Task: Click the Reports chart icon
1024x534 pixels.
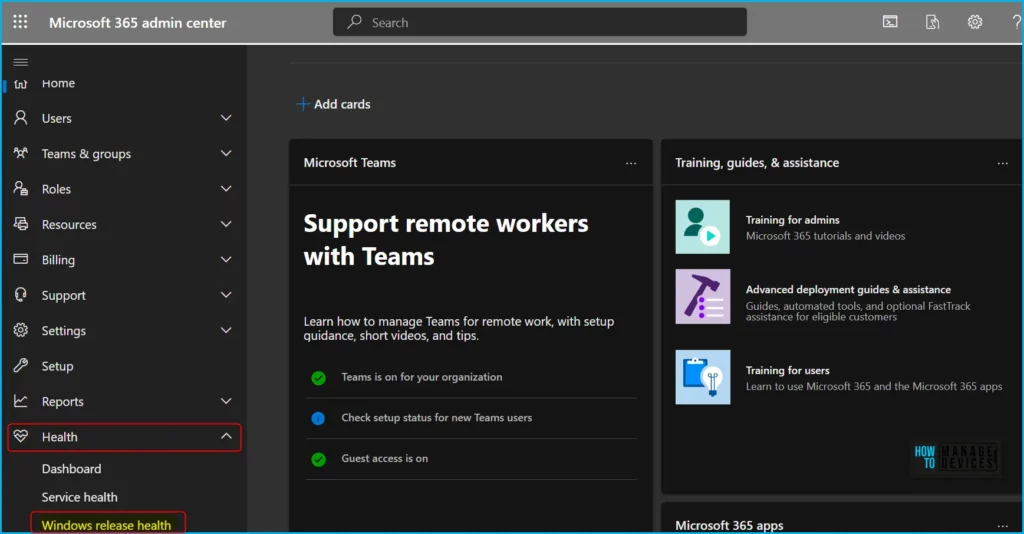Action: [x=21, y=401]
